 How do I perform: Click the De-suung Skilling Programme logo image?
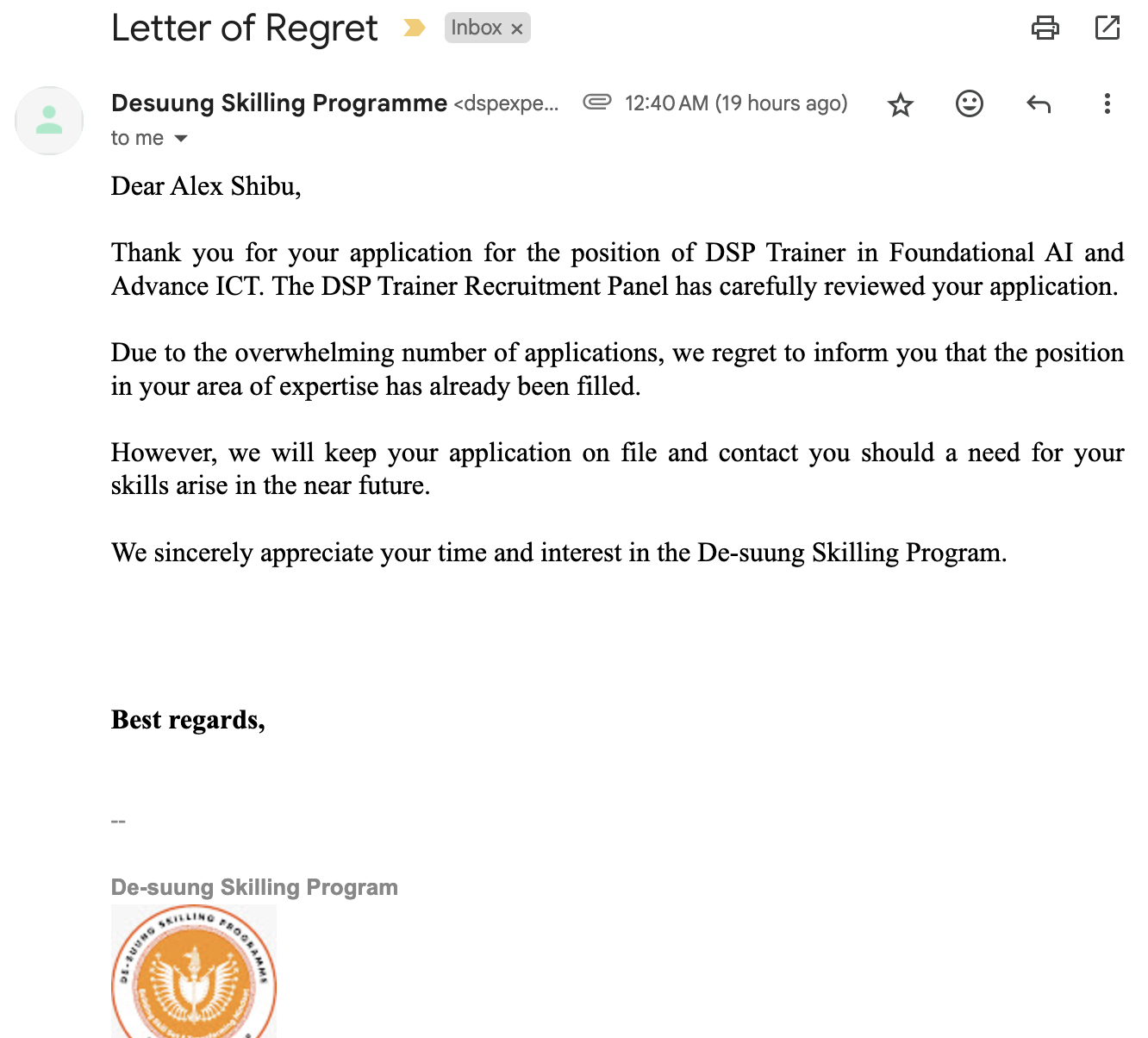pyautogui.click(x=194, y=972)
